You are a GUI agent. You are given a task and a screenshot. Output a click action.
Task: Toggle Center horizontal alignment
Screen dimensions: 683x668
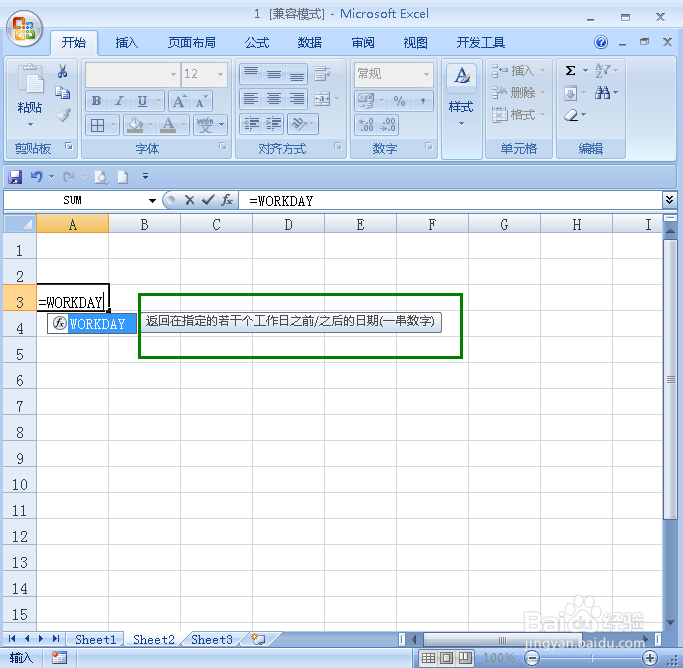coord(274,99)
